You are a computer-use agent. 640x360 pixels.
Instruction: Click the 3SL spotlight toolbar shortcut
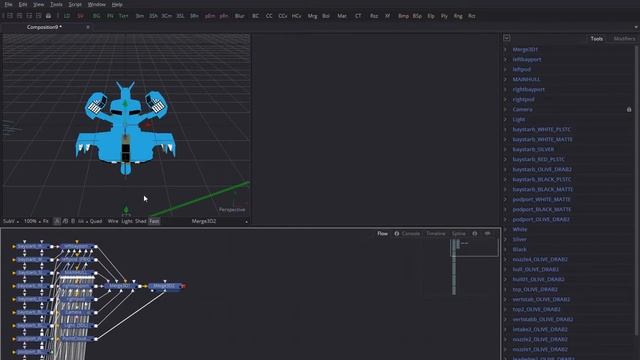point(180,16)
